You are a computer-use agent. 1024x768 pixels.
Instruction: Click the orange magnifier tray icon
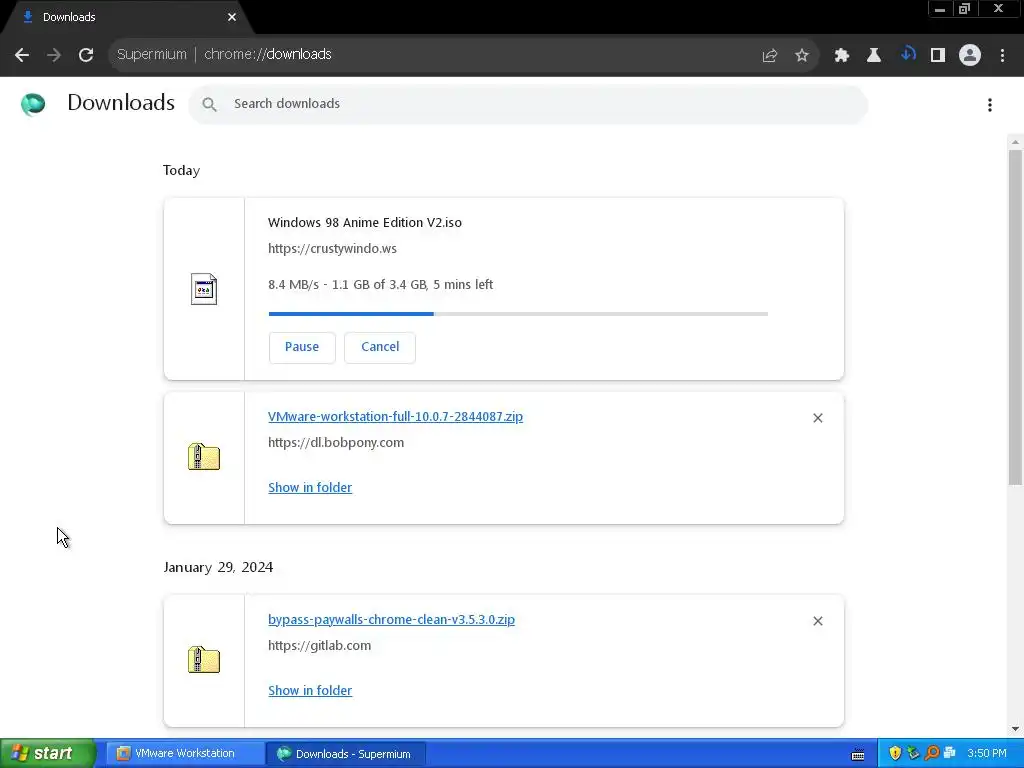[932, 754]
